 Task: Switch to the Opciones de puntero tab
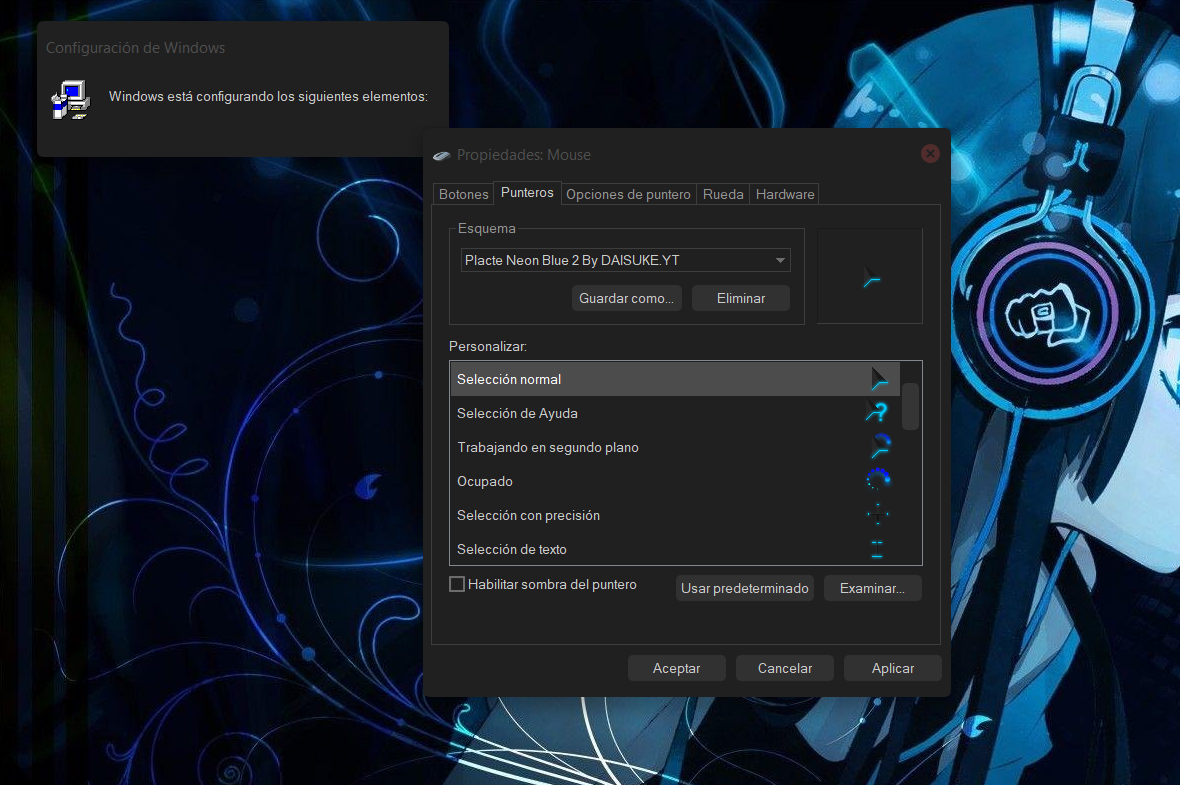point(628,194)
